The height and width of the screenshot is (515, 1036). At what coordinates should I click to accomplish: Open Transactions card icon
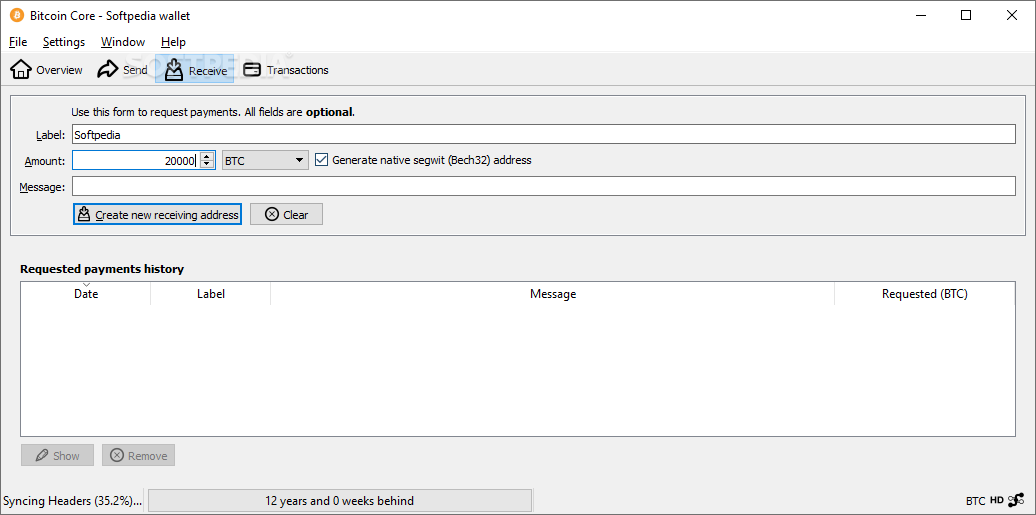tap(252, 69)
